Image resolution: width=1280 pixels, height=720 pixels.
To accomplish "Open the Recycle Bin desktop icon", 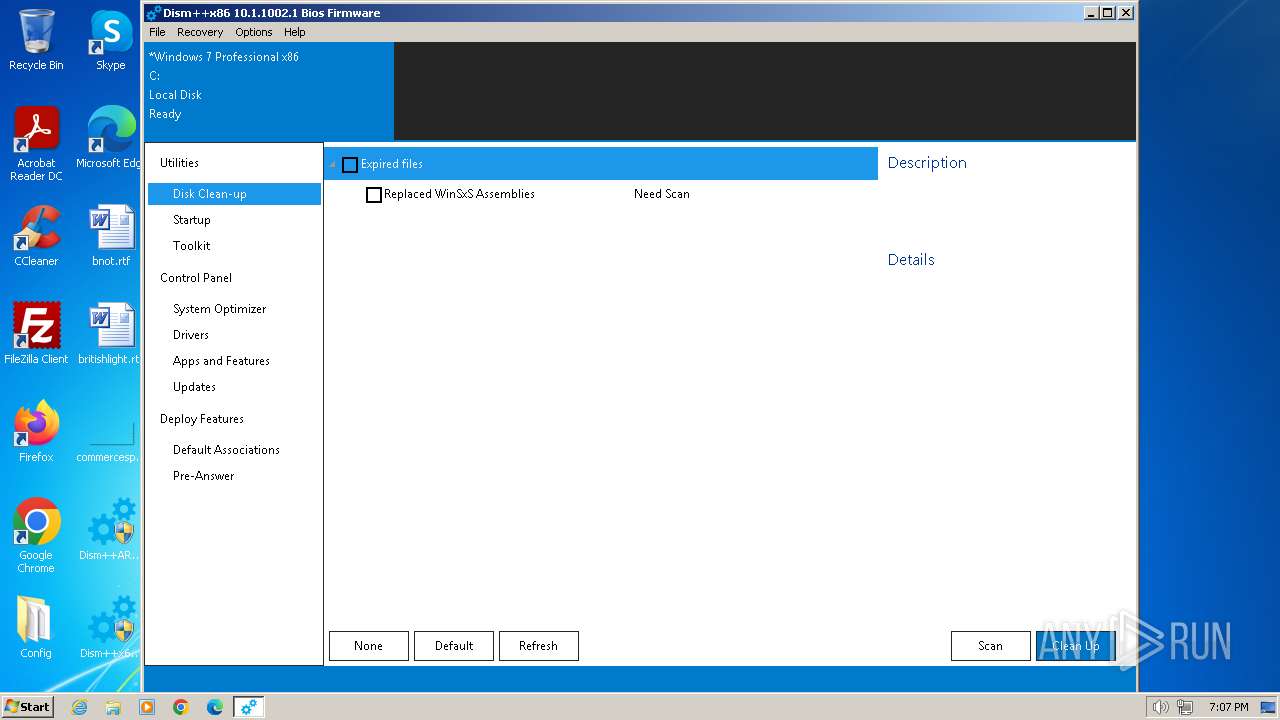I will tap(36, 40).
